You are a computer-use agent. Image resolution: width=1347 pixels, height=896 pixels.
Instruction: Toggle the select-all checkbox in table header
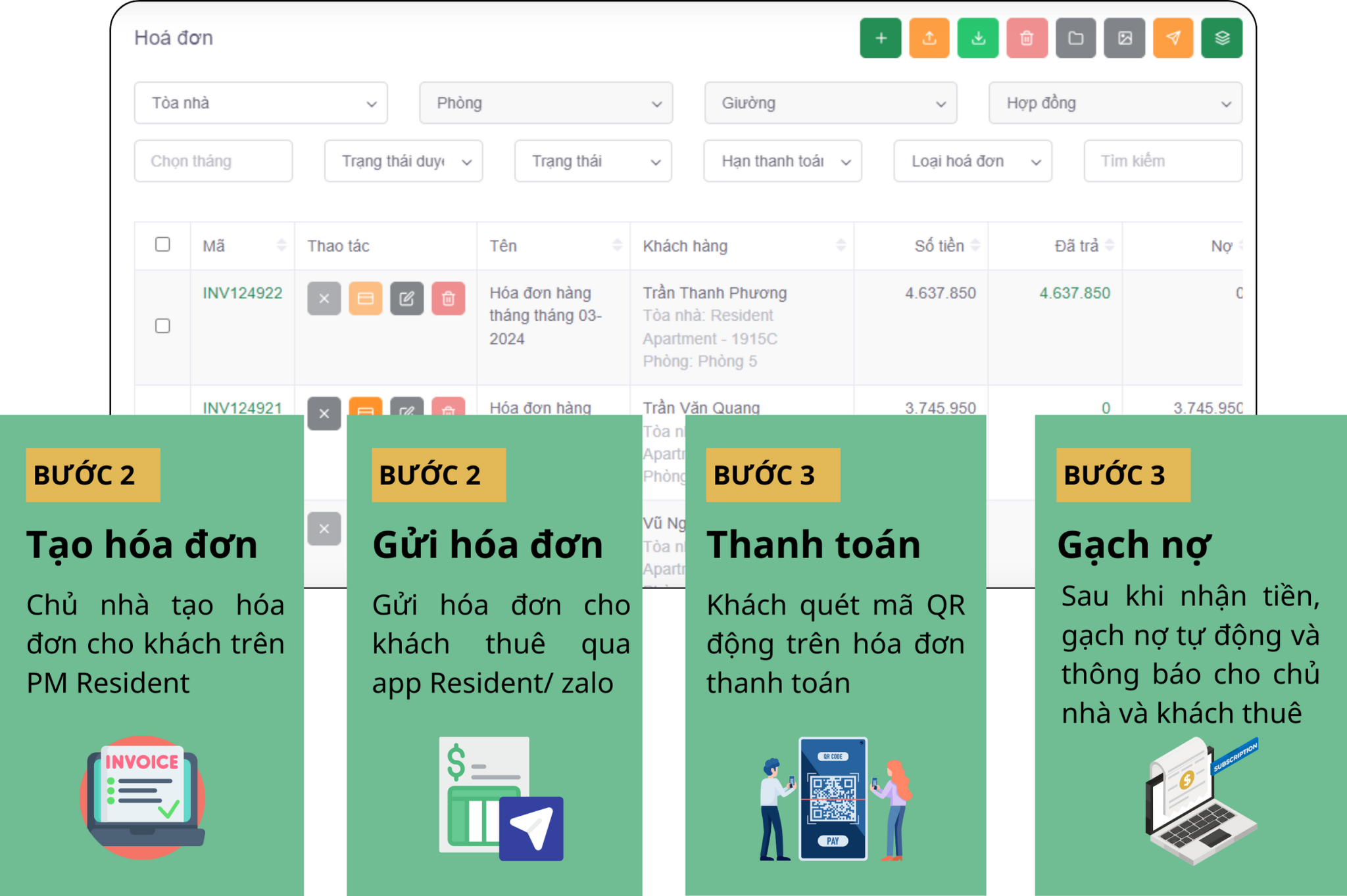162,245
